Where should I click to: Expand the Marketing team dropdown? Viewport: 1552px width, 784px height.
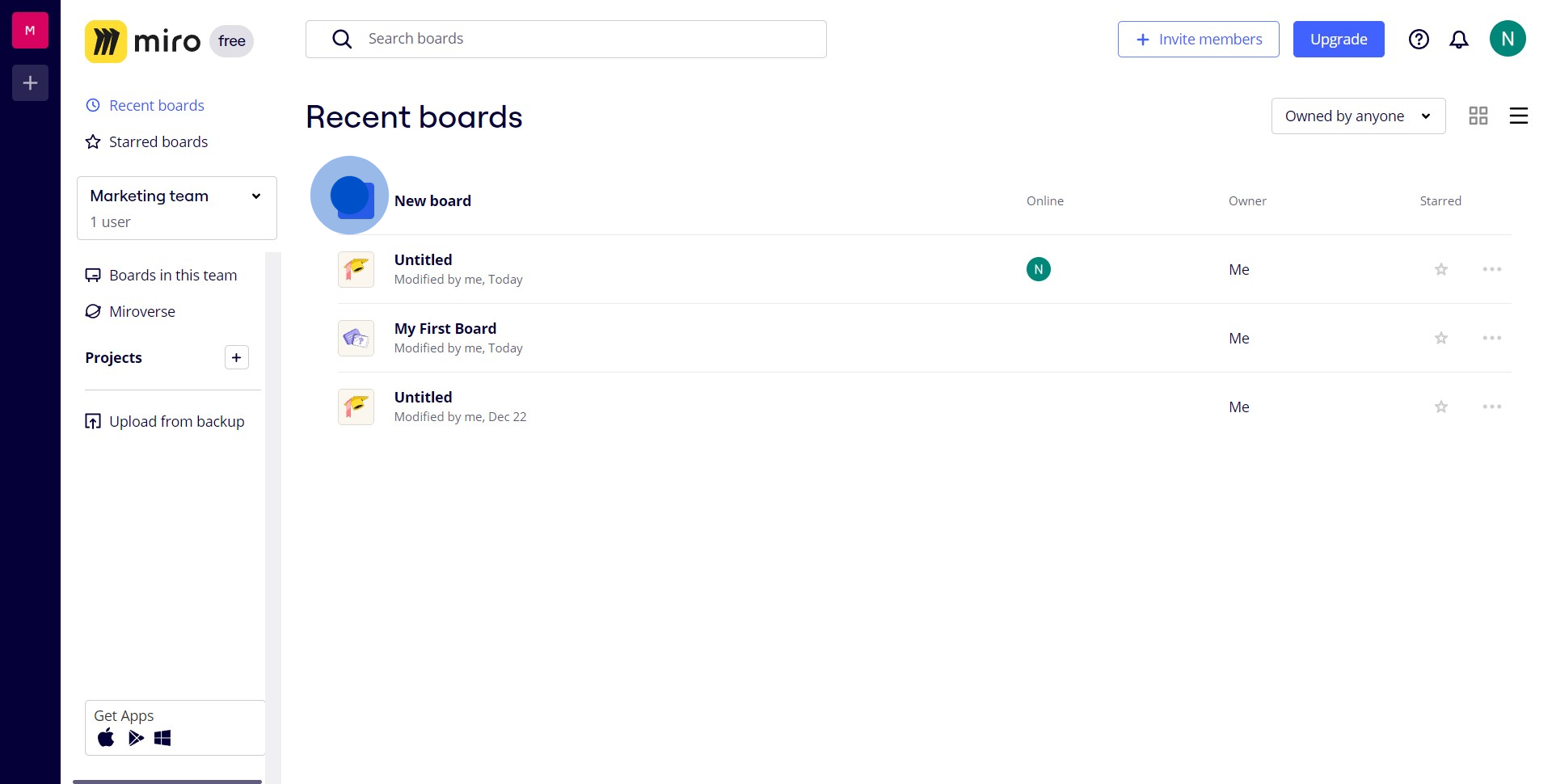click(x=177, y=208)
